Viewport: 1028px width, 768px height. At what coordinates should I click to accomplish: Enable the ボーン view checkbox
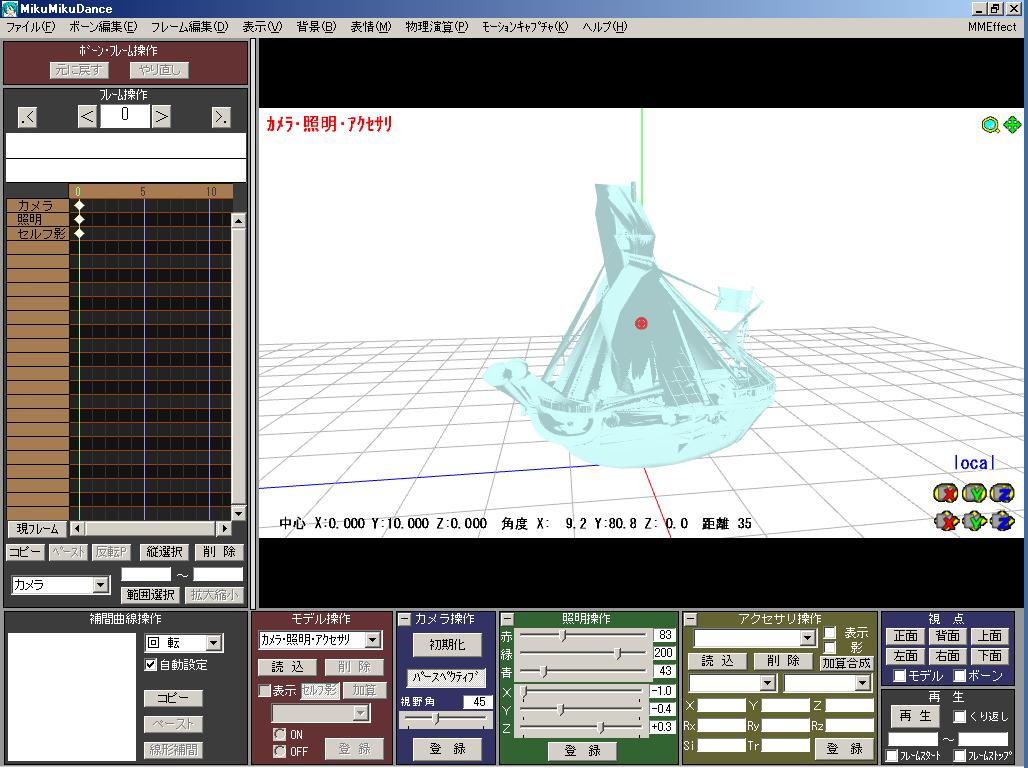[960, 676]
